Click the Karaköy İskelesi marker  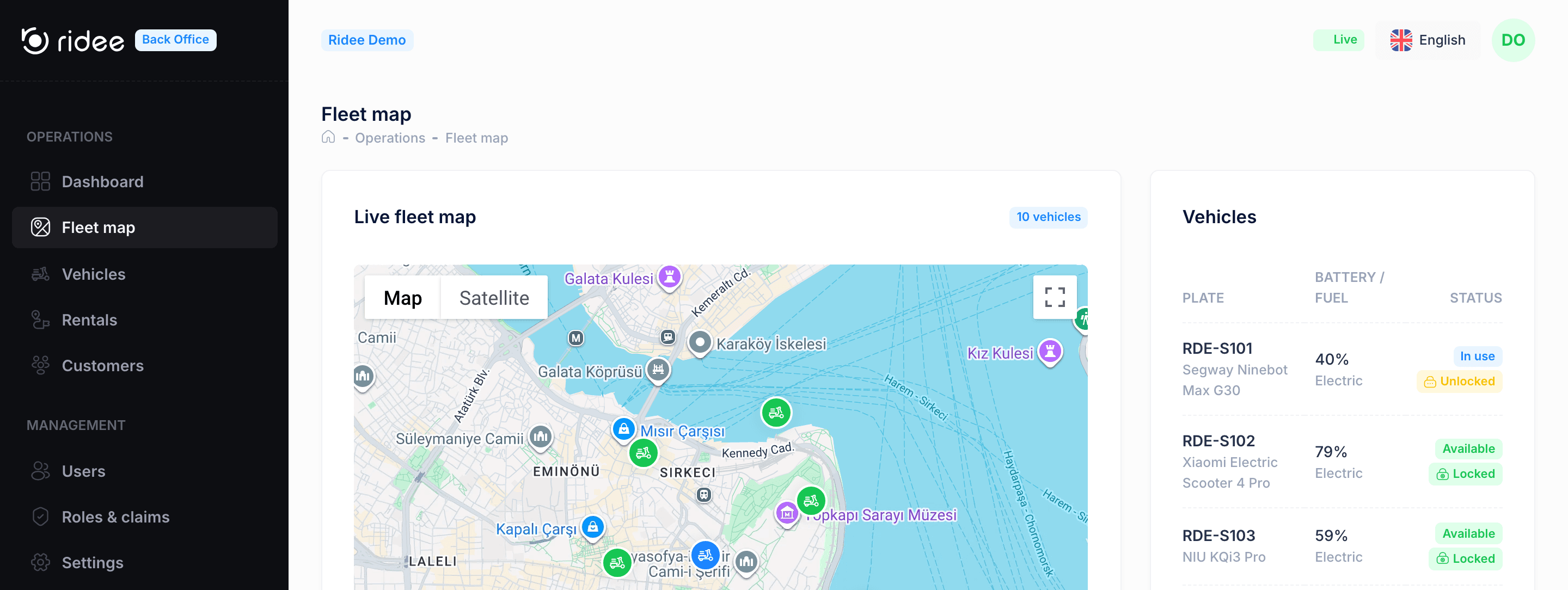coord(700,342)
